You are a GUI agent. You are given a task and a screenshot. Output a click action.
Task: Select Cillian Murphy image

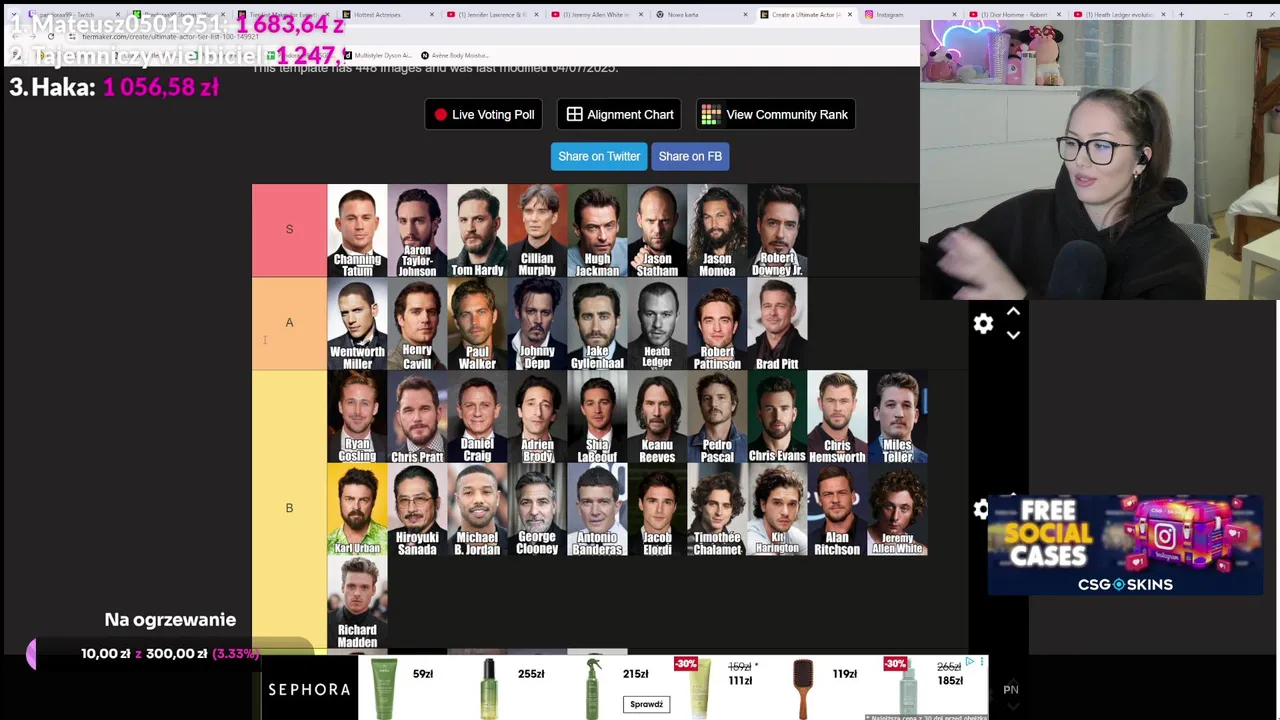point(537,230)
